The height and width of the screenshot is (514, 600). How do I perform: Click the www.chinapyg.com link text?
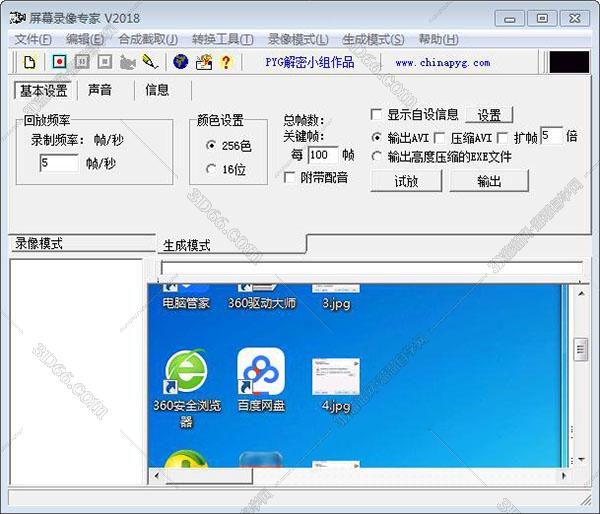tap(443, 62)
